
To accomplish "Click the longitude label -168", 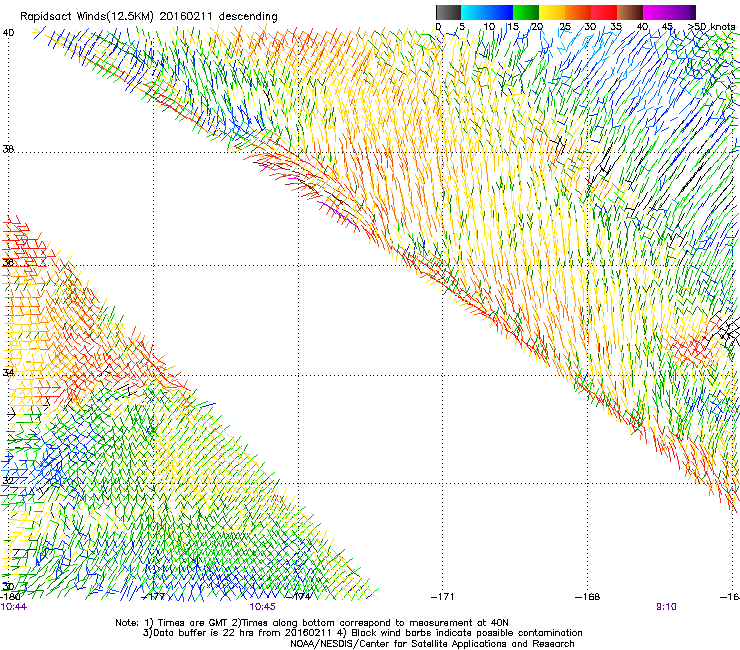I will tap(588, 597).
